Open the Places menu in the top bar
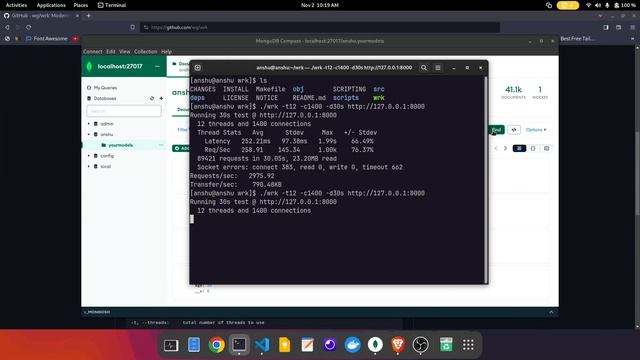Image resolution: width=640 pixels, height=360 pixels. (x=81, y=5)
